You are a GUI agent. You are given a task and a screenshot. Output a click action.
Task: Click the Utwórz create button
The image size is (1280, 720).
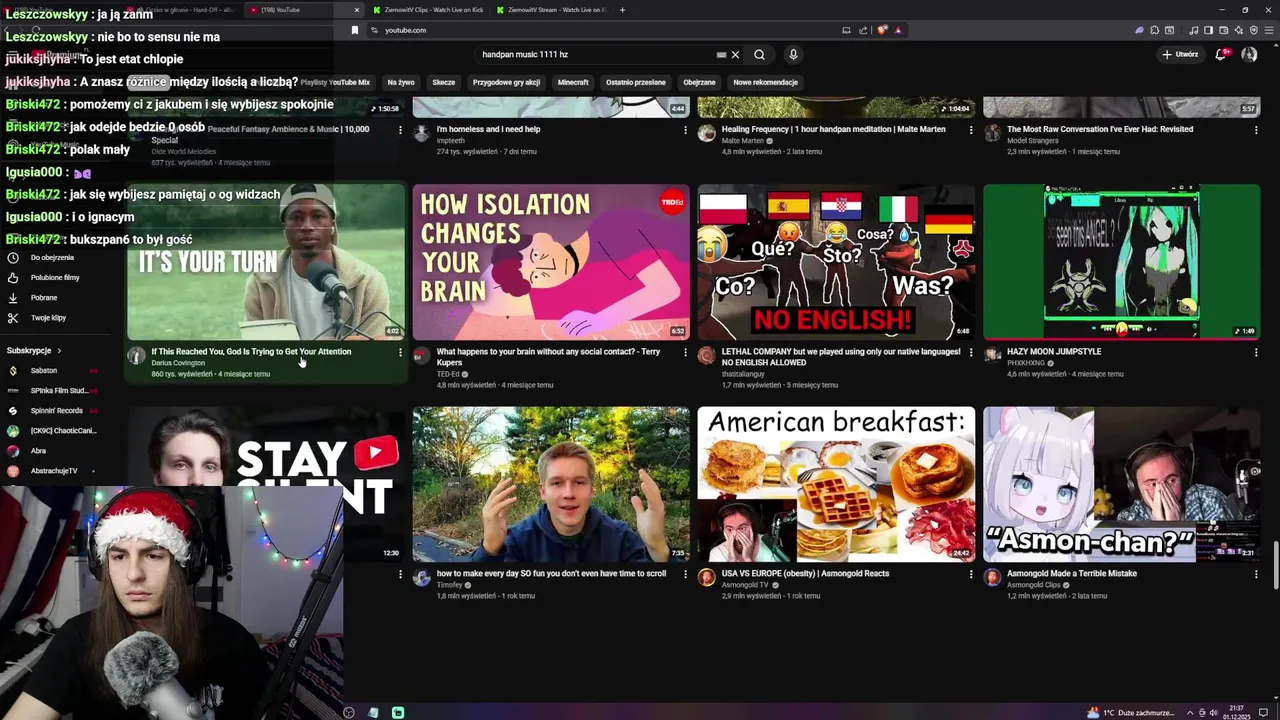pos(1180,54)
